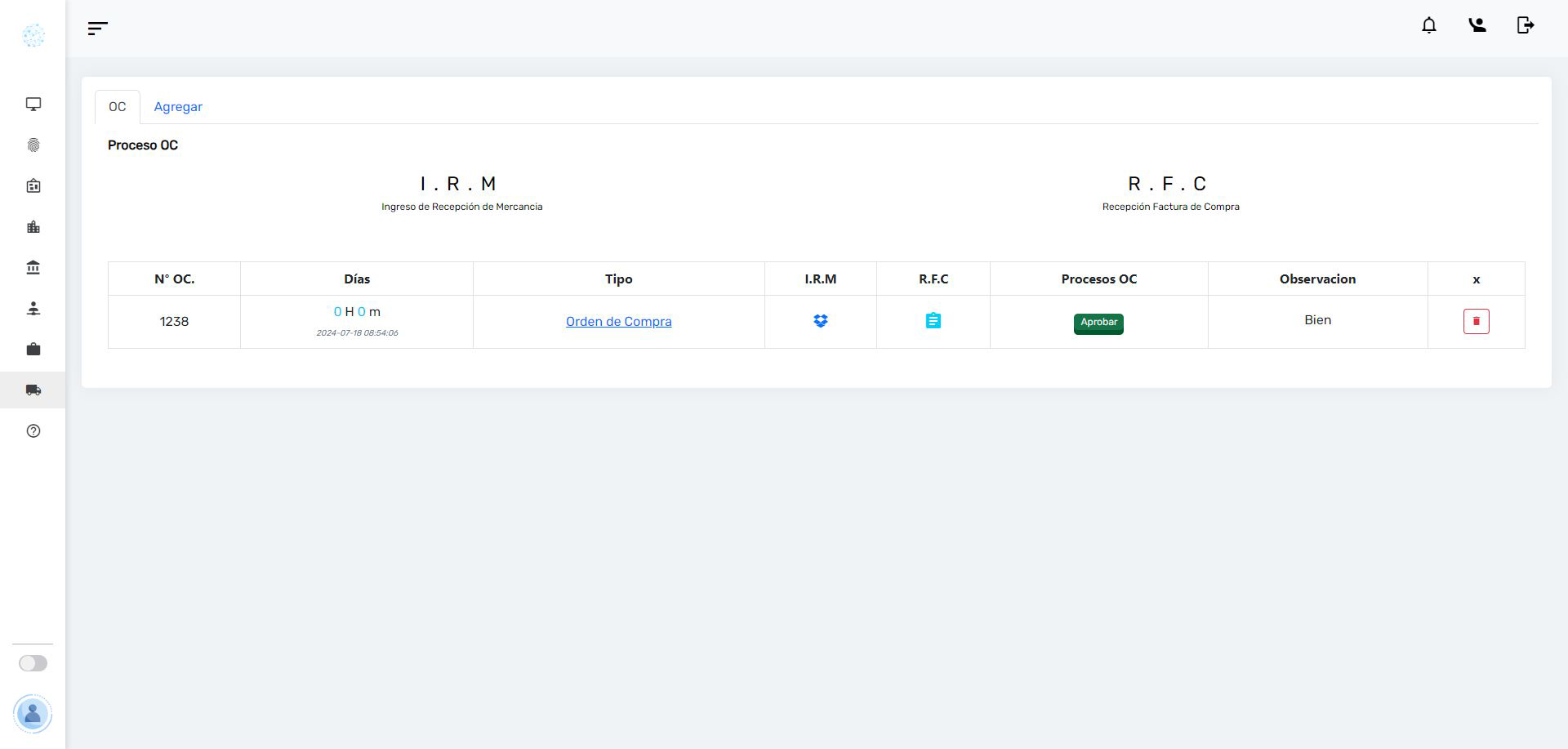
Task: Open the help question mark icon
Action: coord(33,431)
